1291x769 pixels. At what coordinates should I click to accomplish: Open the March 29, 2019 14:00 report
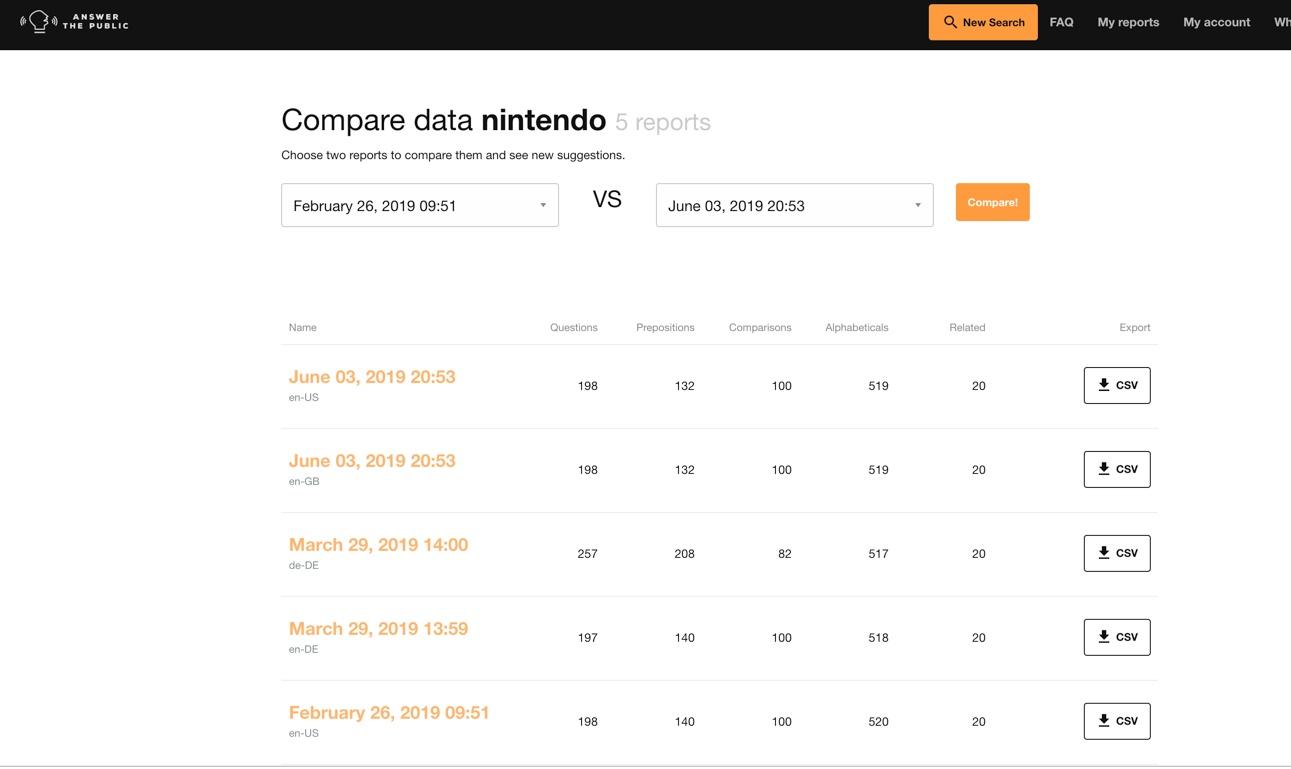(378, 545)
